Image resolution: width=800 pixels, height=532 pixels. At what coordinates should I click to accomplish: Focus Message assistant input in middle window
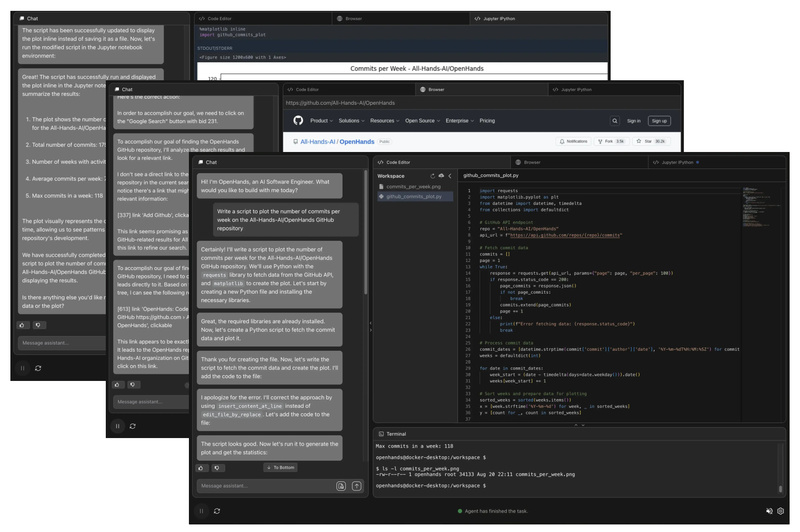click(151, 401)
